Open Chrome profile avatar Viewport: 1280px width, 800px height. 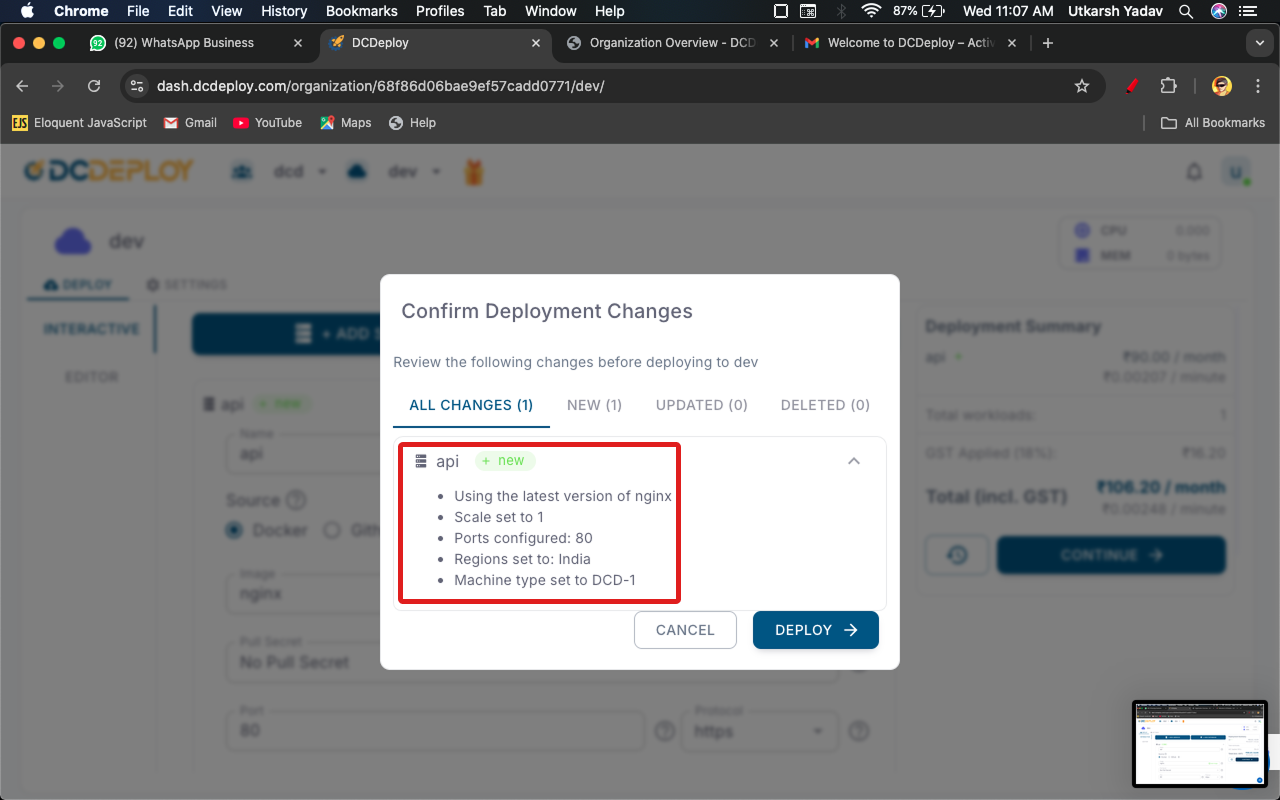(1222, 86)
